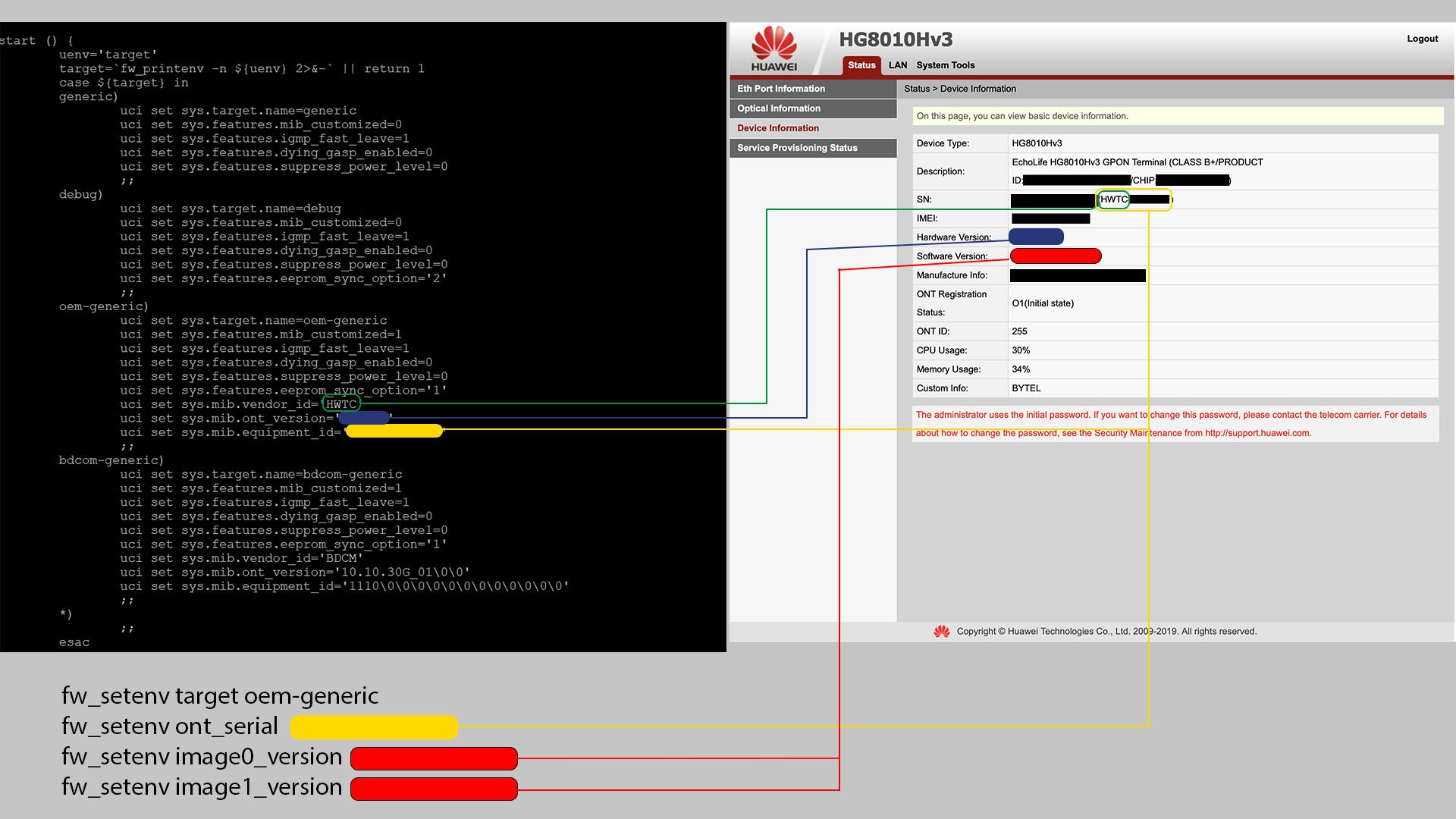Click the ONT ID value 255
Screen dimensions: 1456x819
tap(1019, 331)
